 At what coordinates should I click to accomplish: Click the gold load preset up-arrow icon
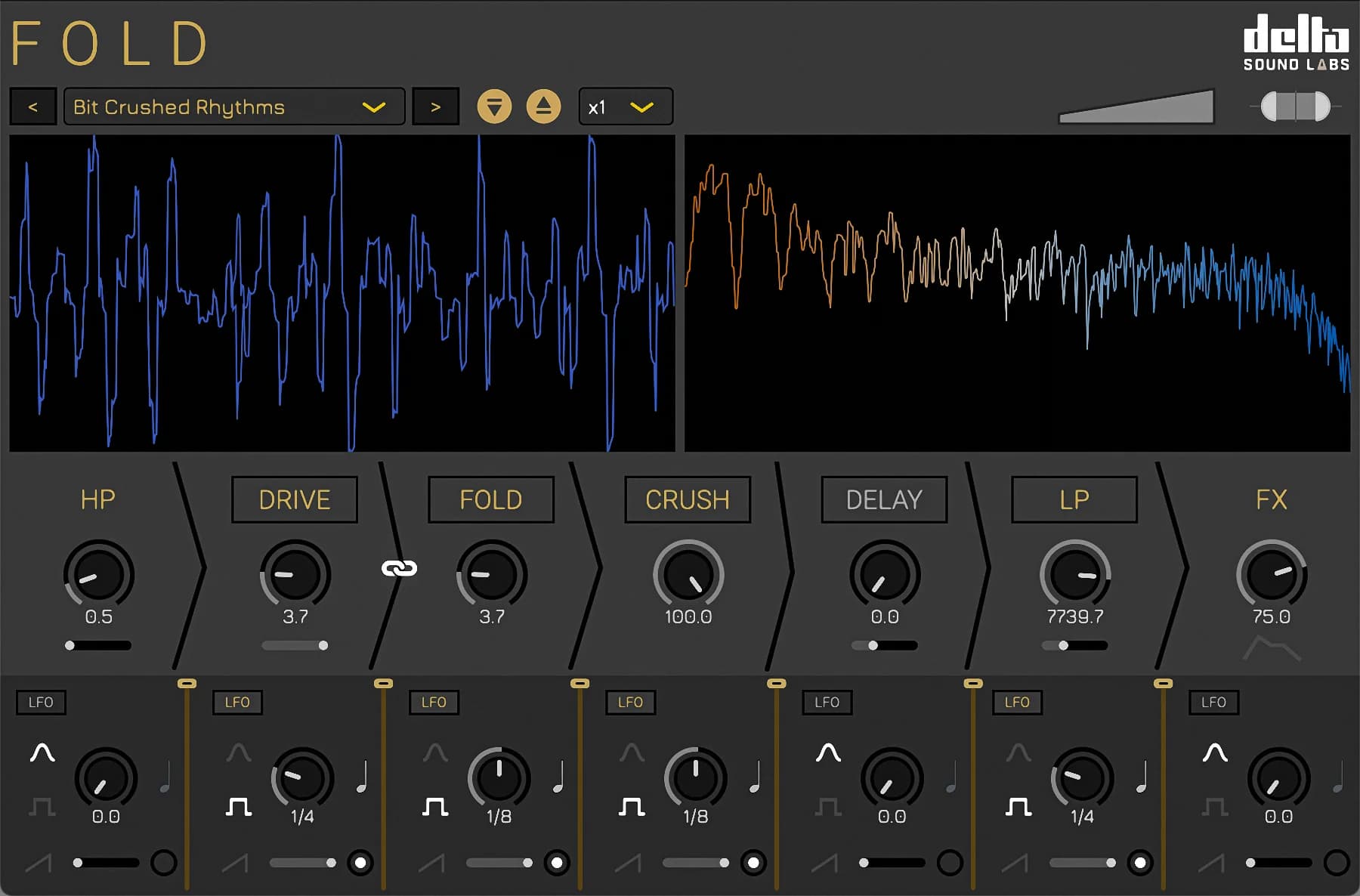543,107
